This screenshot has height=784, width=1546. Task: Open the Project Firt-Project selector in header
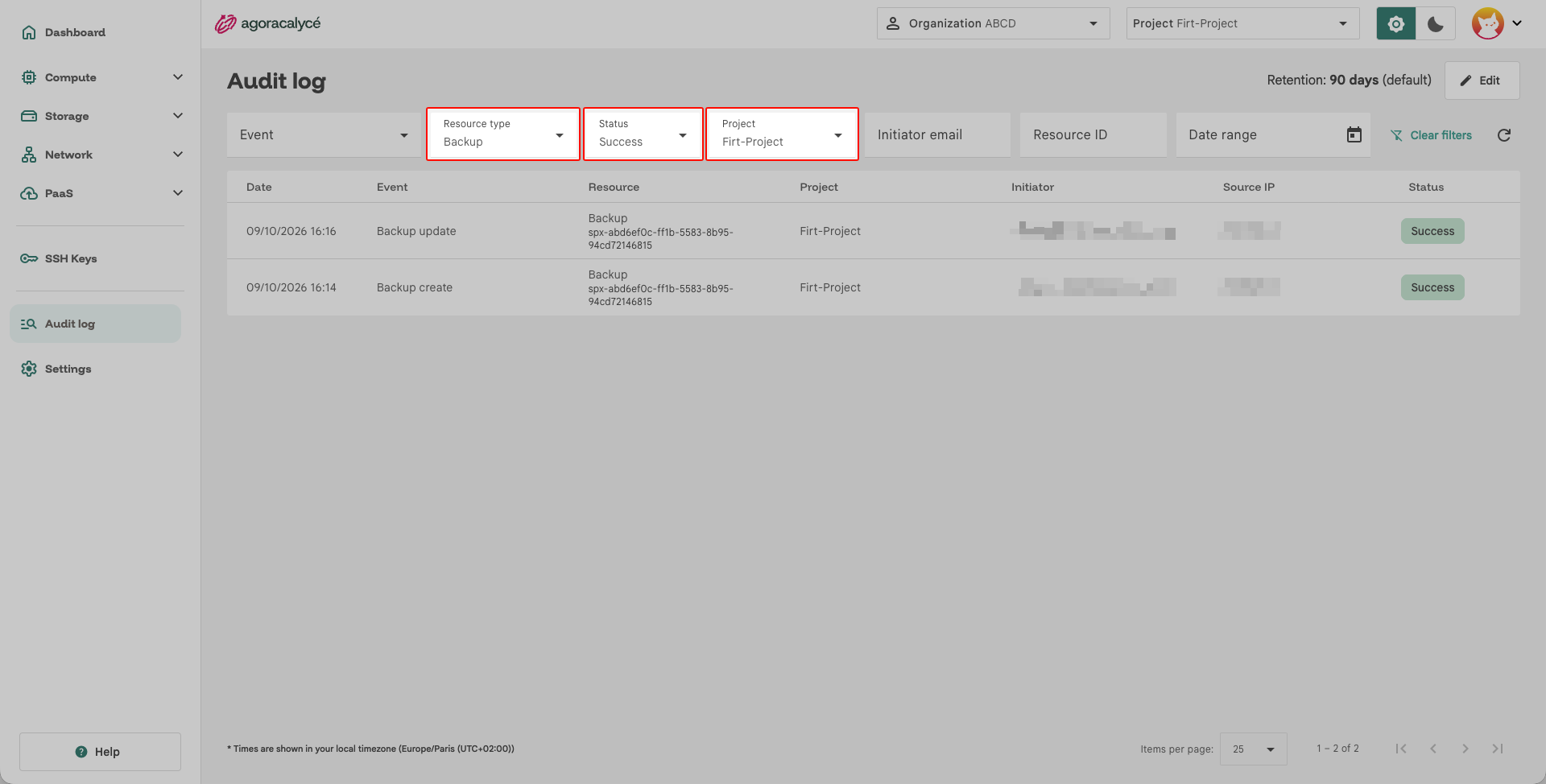[x=1242, y=23]
